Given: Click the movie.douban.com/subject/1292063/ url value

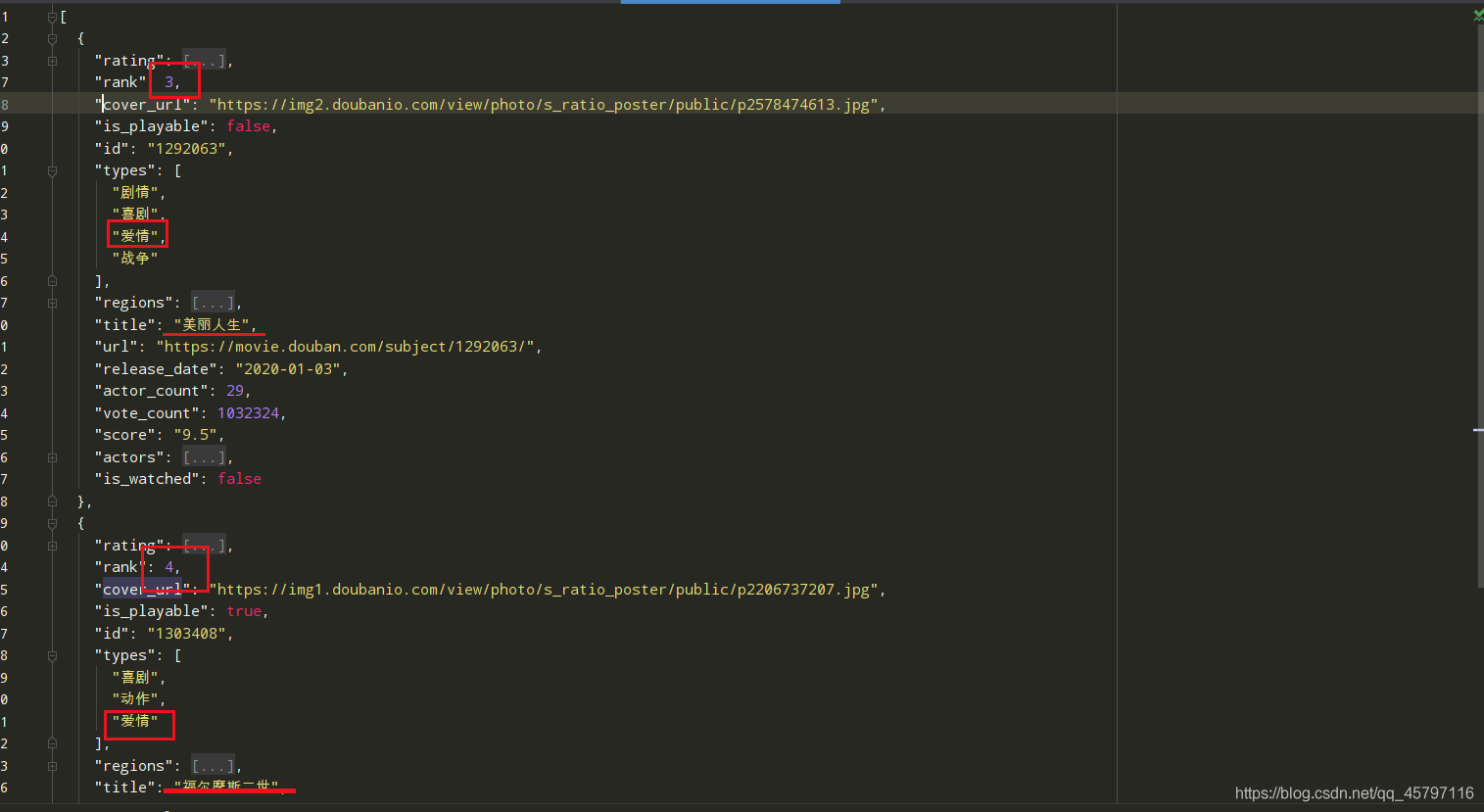Looking at the screenshot, I should (x=345, y=347).
